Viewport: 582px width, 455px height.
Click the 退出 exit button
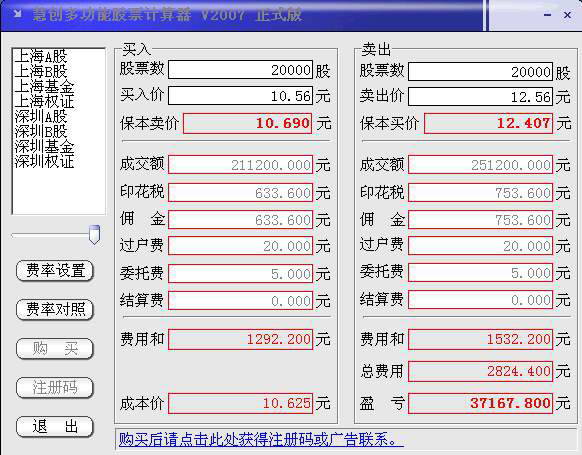[x=55, y=426]
